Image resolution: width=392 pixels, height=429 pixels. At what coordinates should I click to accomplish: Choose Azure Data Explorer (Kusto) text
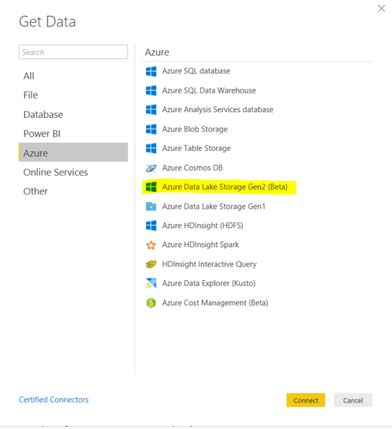click(209, 283)
